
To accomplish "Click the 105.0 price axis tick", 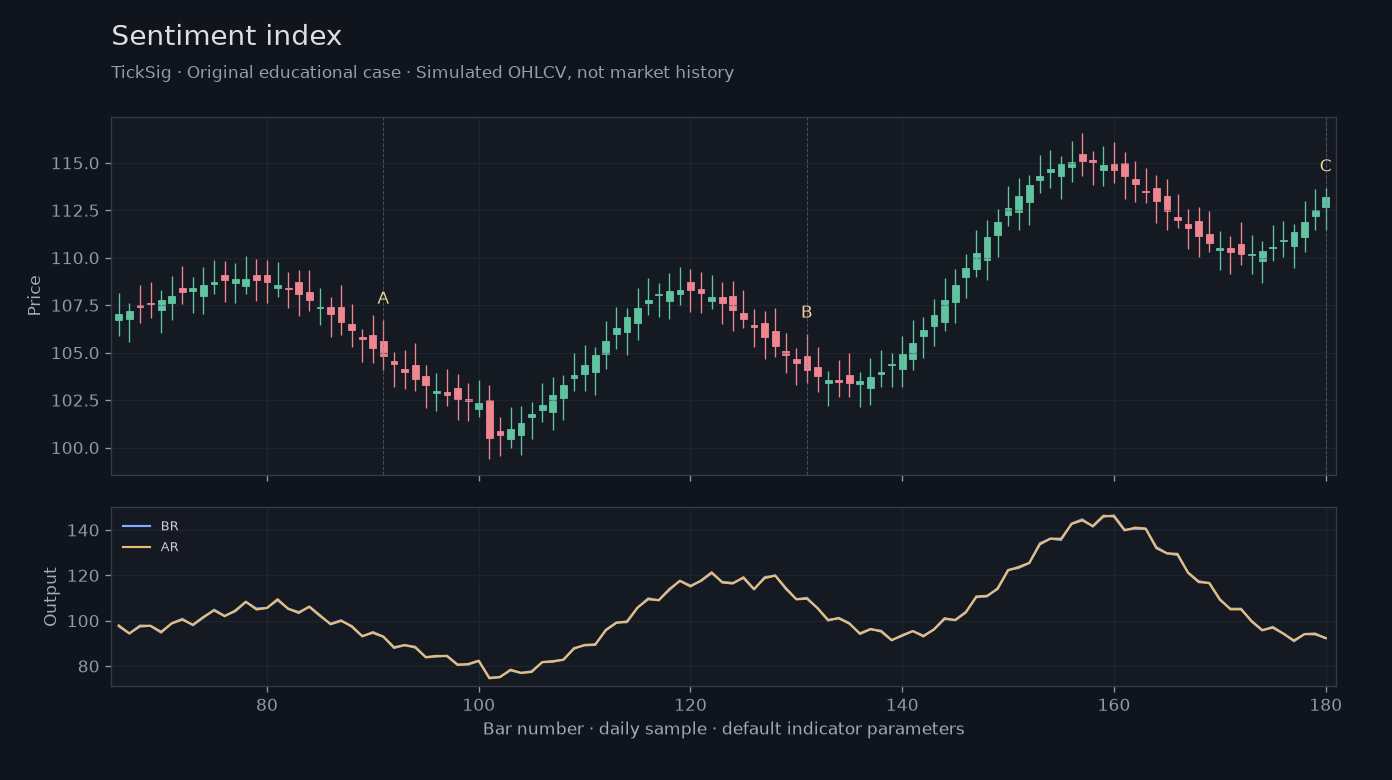I will (x=75, y=353).
